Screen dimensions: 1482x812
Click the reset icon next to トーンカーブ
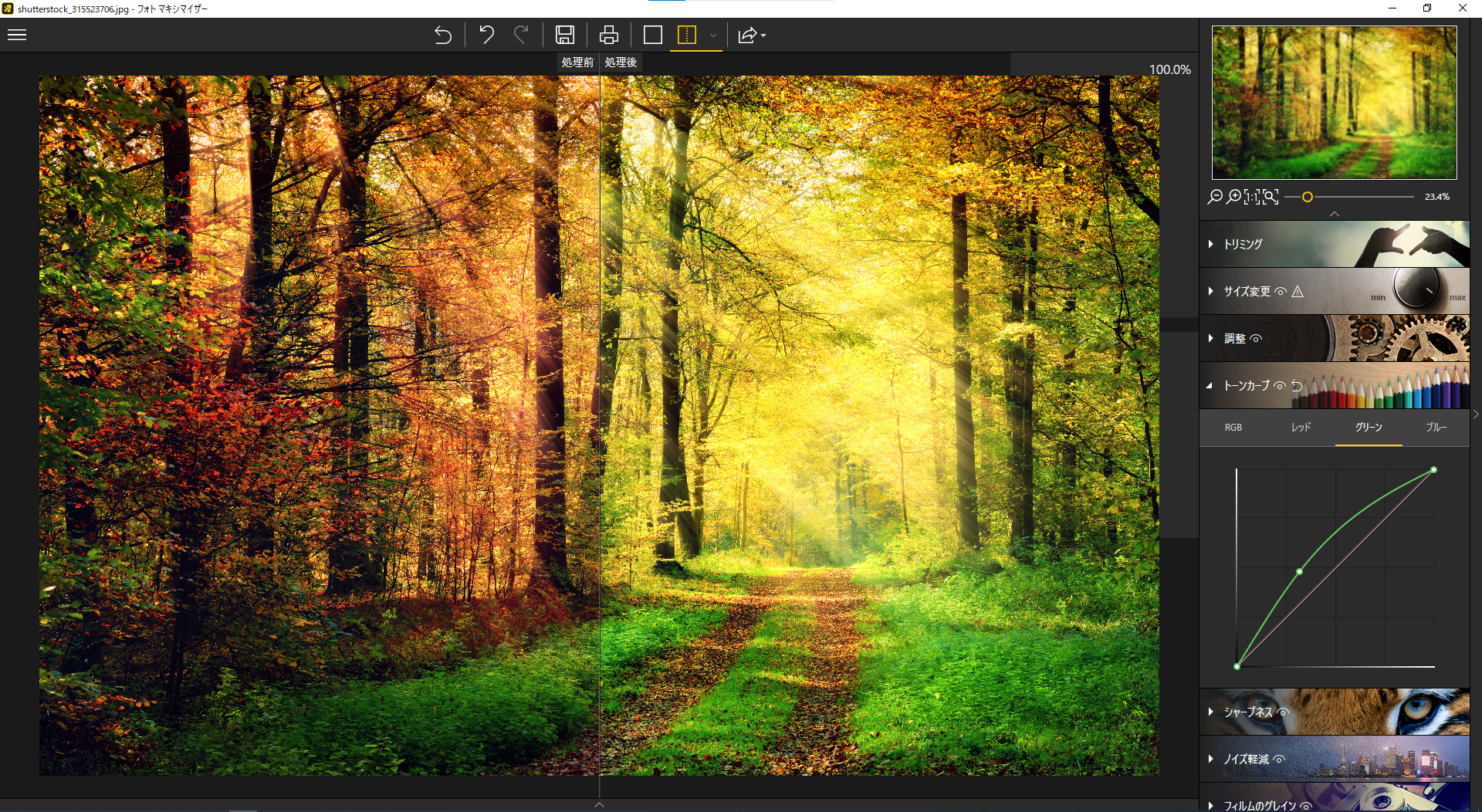click(x=1297, y=386)
